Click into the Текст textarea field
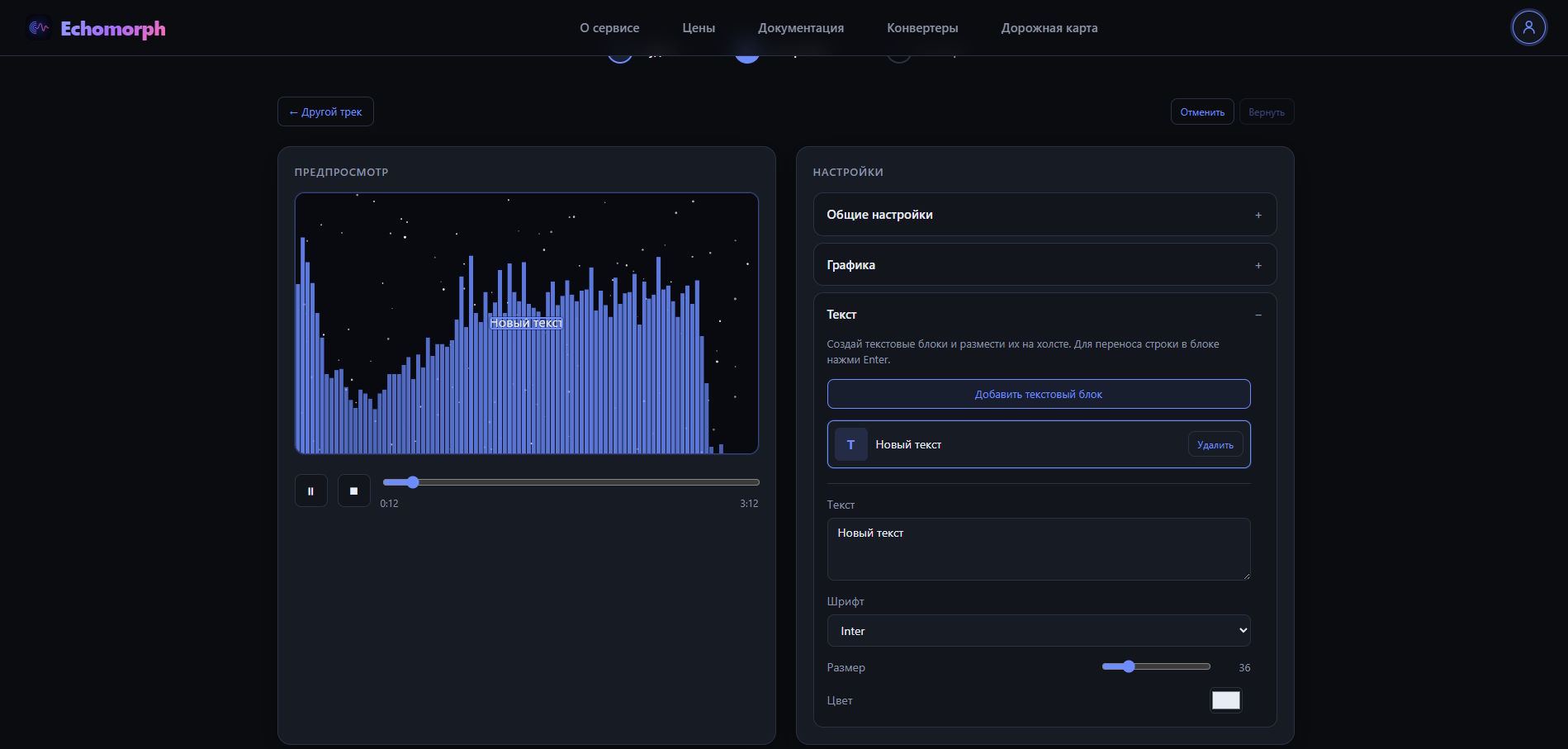 (1039, 549)
